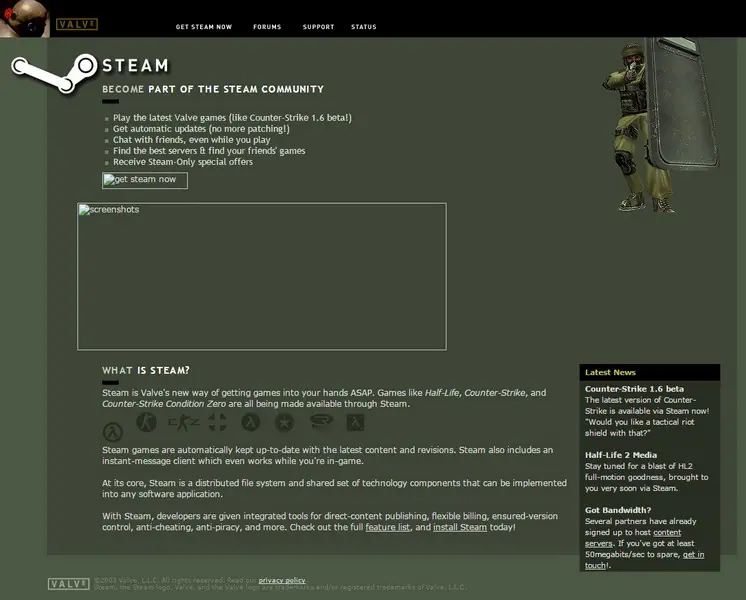Click the Ricochet disc game icon

(321, 421)
